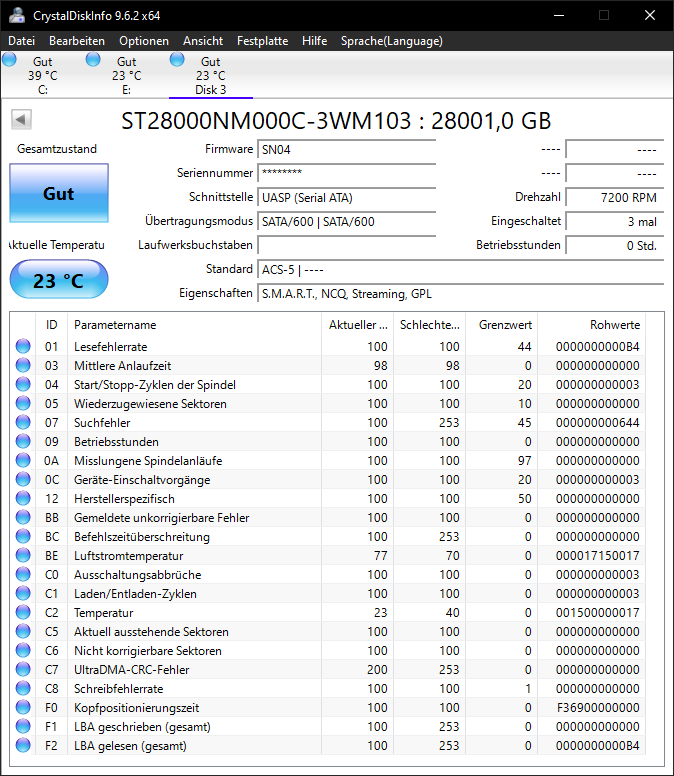Click status orb beside ID 09 Betriebsstunden
The width and height of the screenshot is (674, 776).
click(x=23, y=441)
